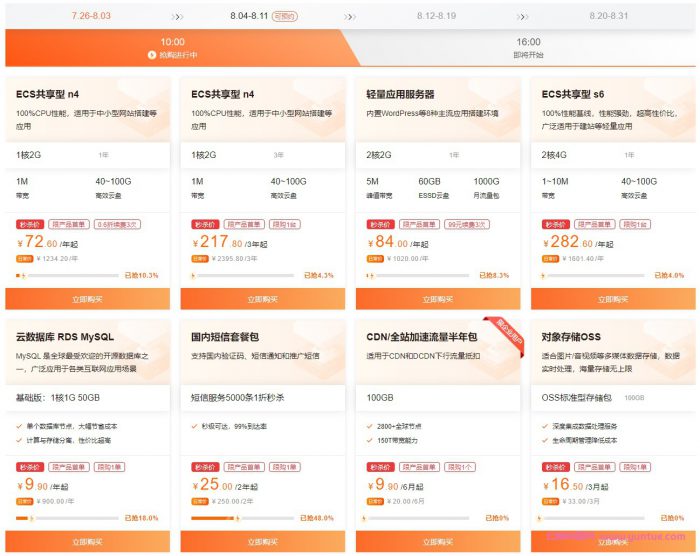Select the 10:00 抢购进行中 time slot

point(172,48)
